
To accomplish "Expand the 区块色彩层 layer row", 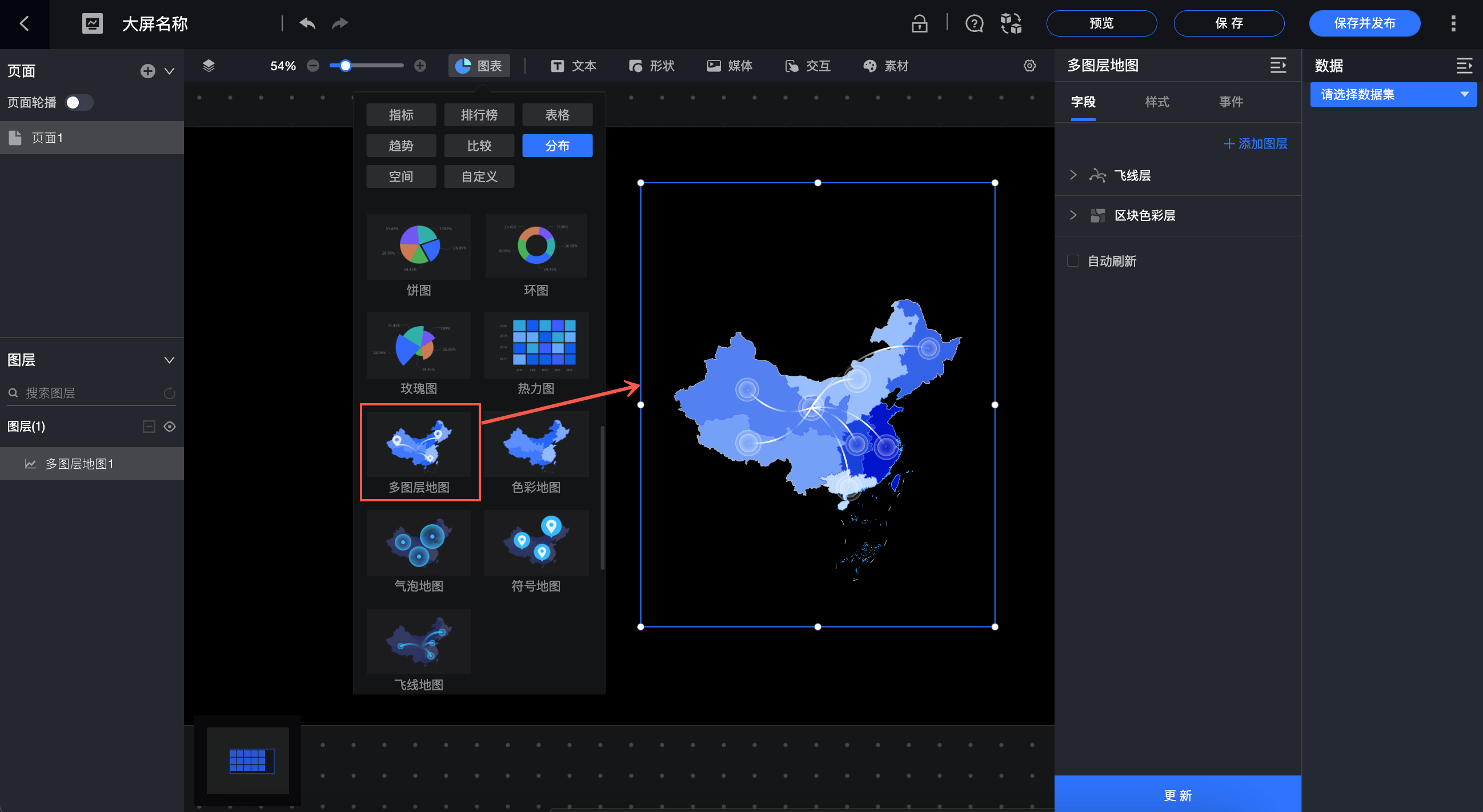I will point(1073,215).
